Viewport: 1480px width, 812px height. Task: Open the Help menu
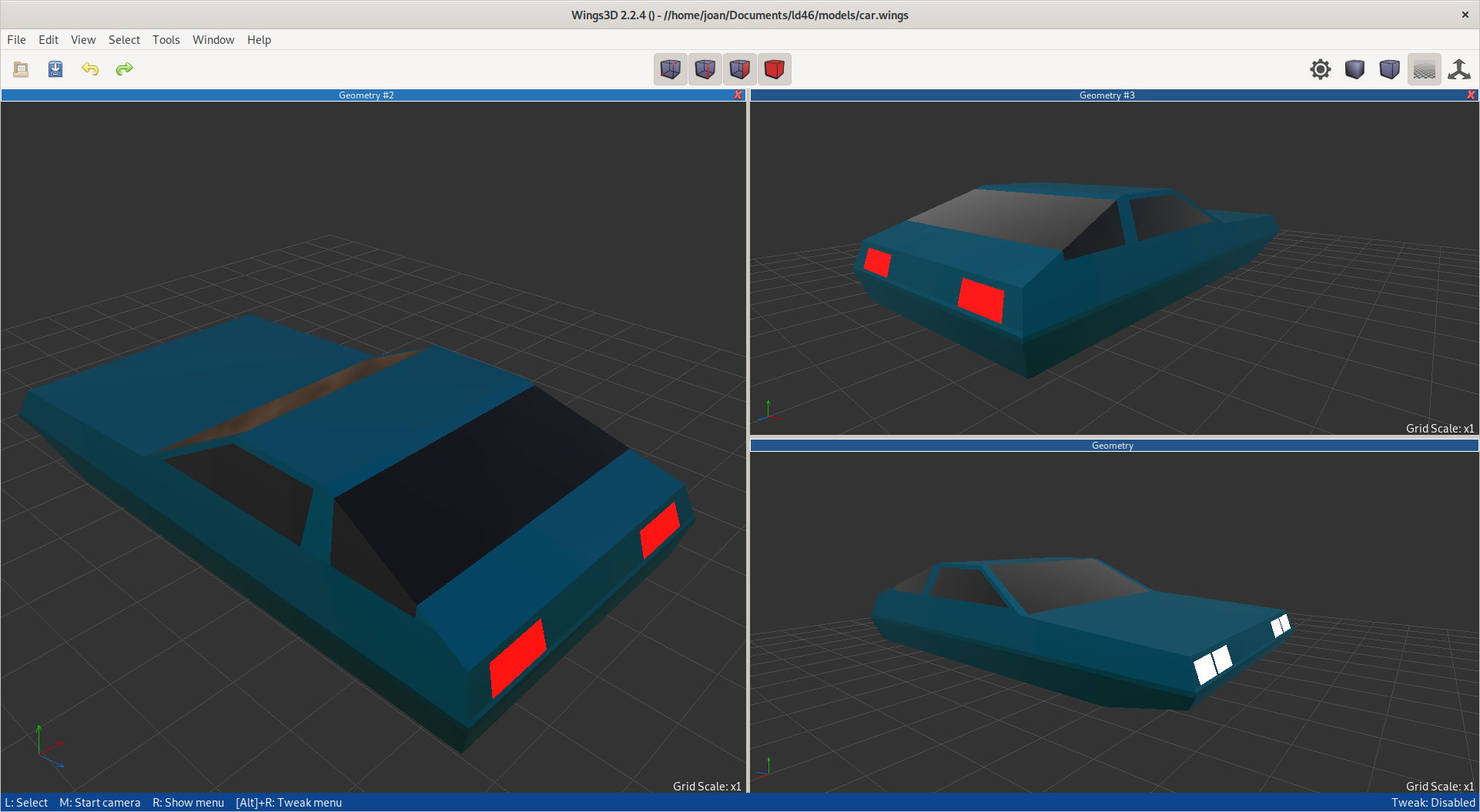259,40
